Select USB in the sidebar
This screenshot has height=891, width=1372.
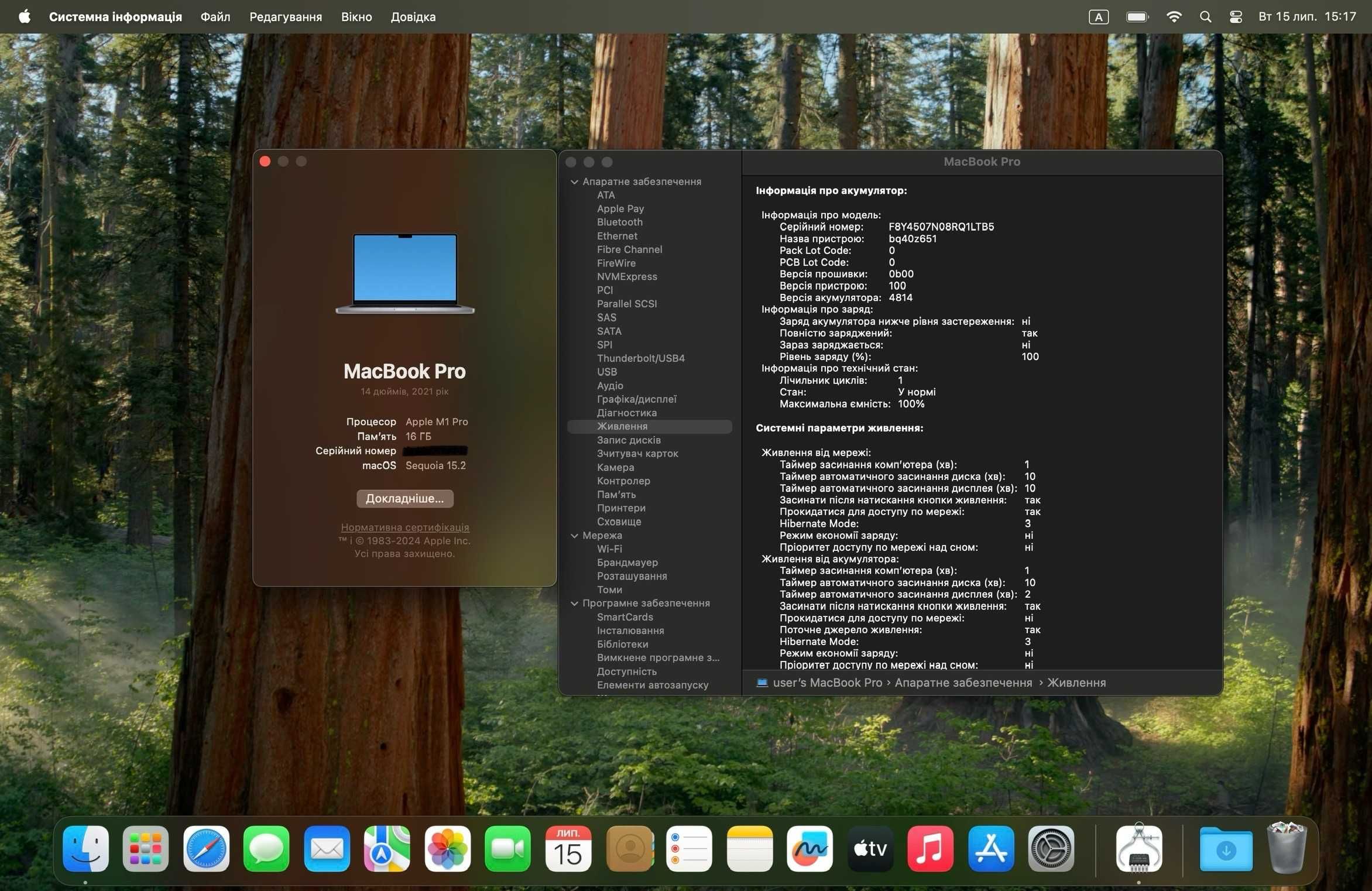[606, 372]
